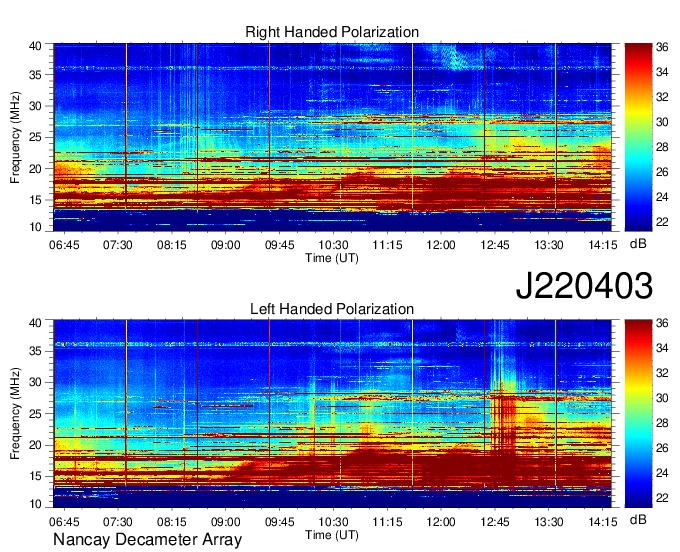The height and width of the screenshot is (552, 680).
Task: Click the "20" frequency tick of Right Handed plot
Action: pyautogui.click(x=35, y=169)
